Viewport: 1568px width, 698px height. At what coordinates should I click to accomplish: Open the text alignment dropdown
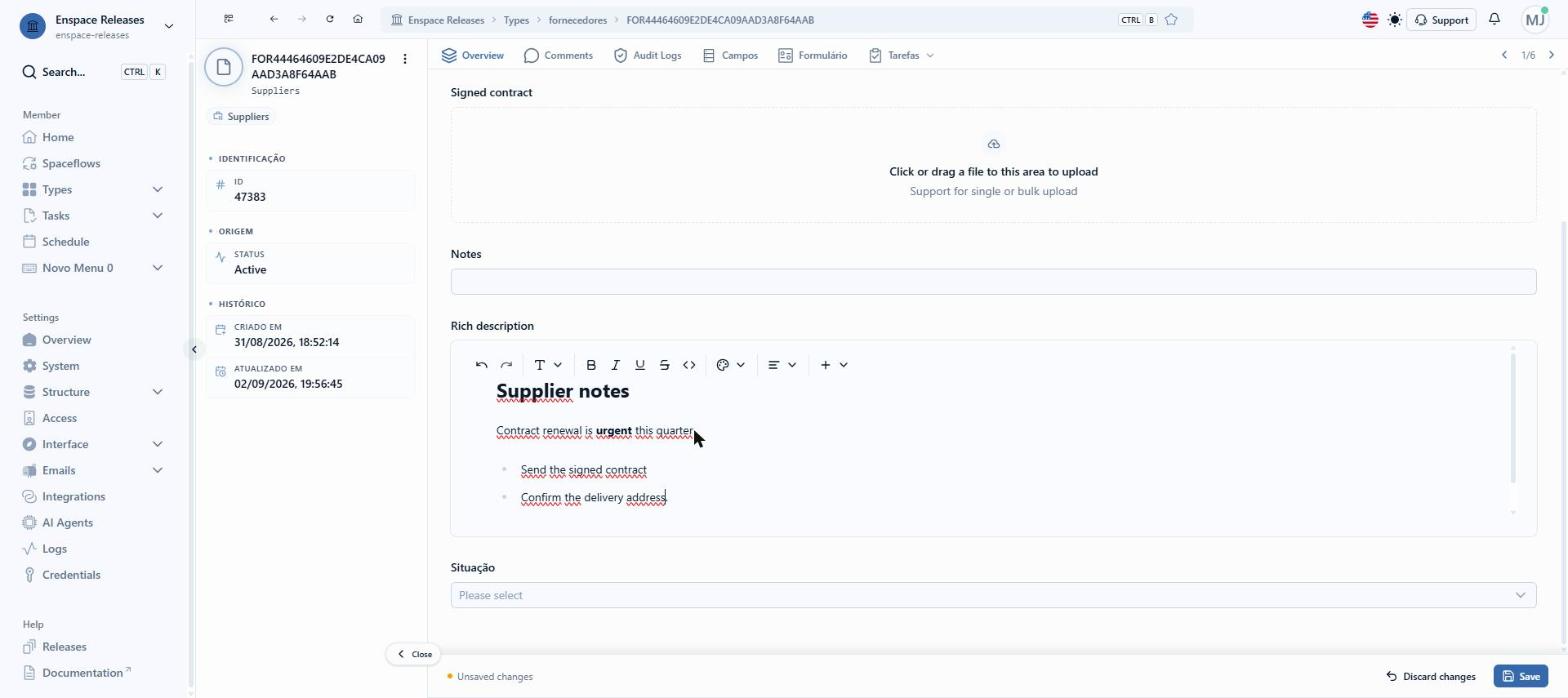click(782, 365)
